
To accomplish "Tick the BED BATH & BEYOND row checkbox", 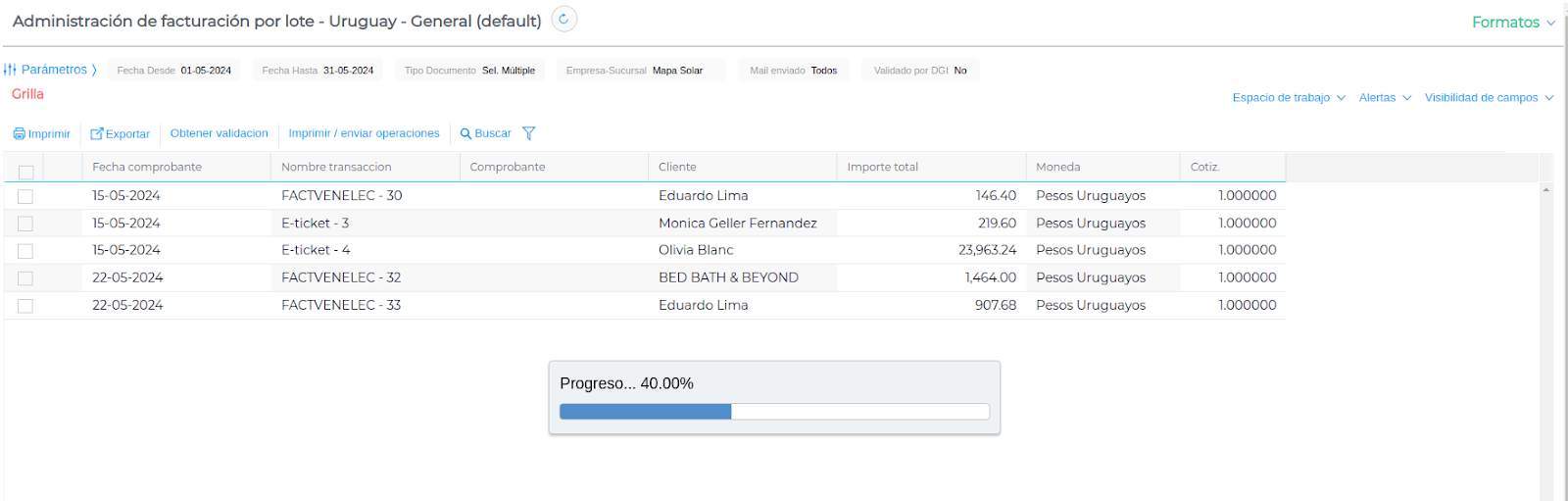I will [25, 278].
